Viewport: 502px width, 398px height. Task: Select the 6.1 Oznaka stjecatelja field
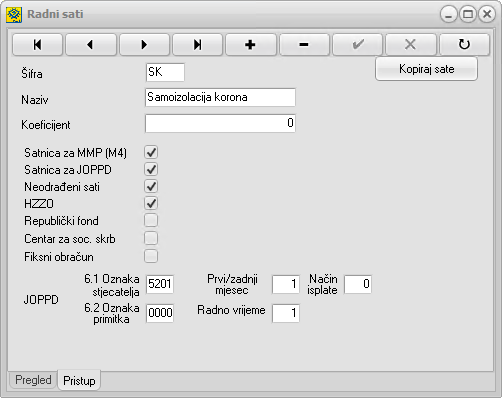tap(160, 284)
